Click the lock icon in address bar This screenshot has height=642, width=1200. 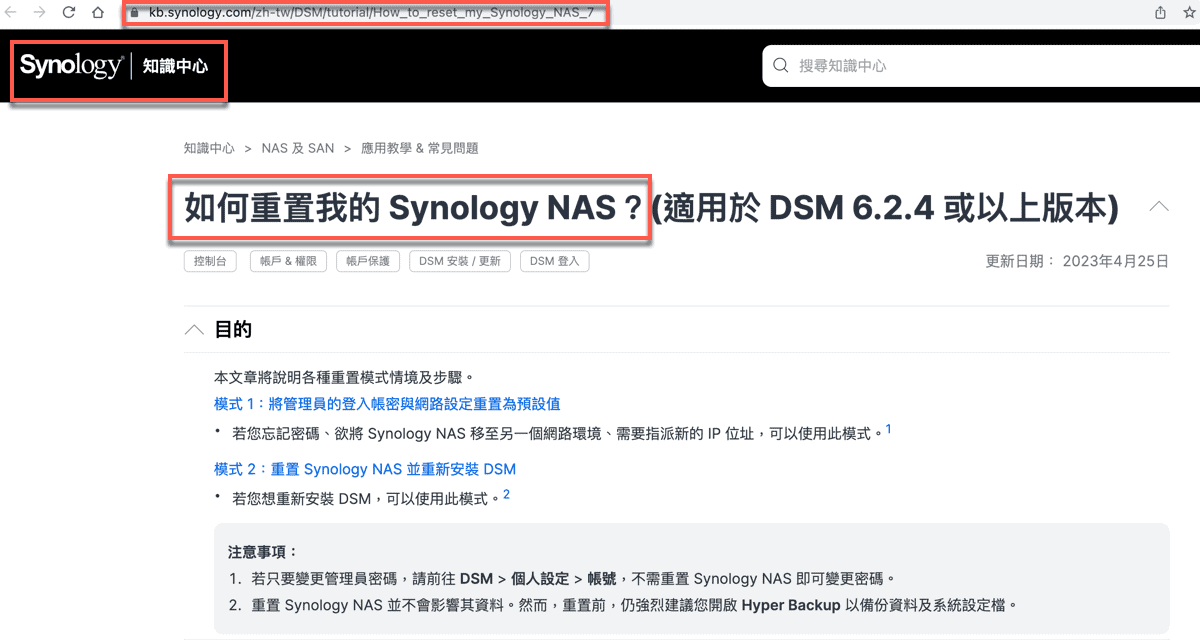click(133, 13)
